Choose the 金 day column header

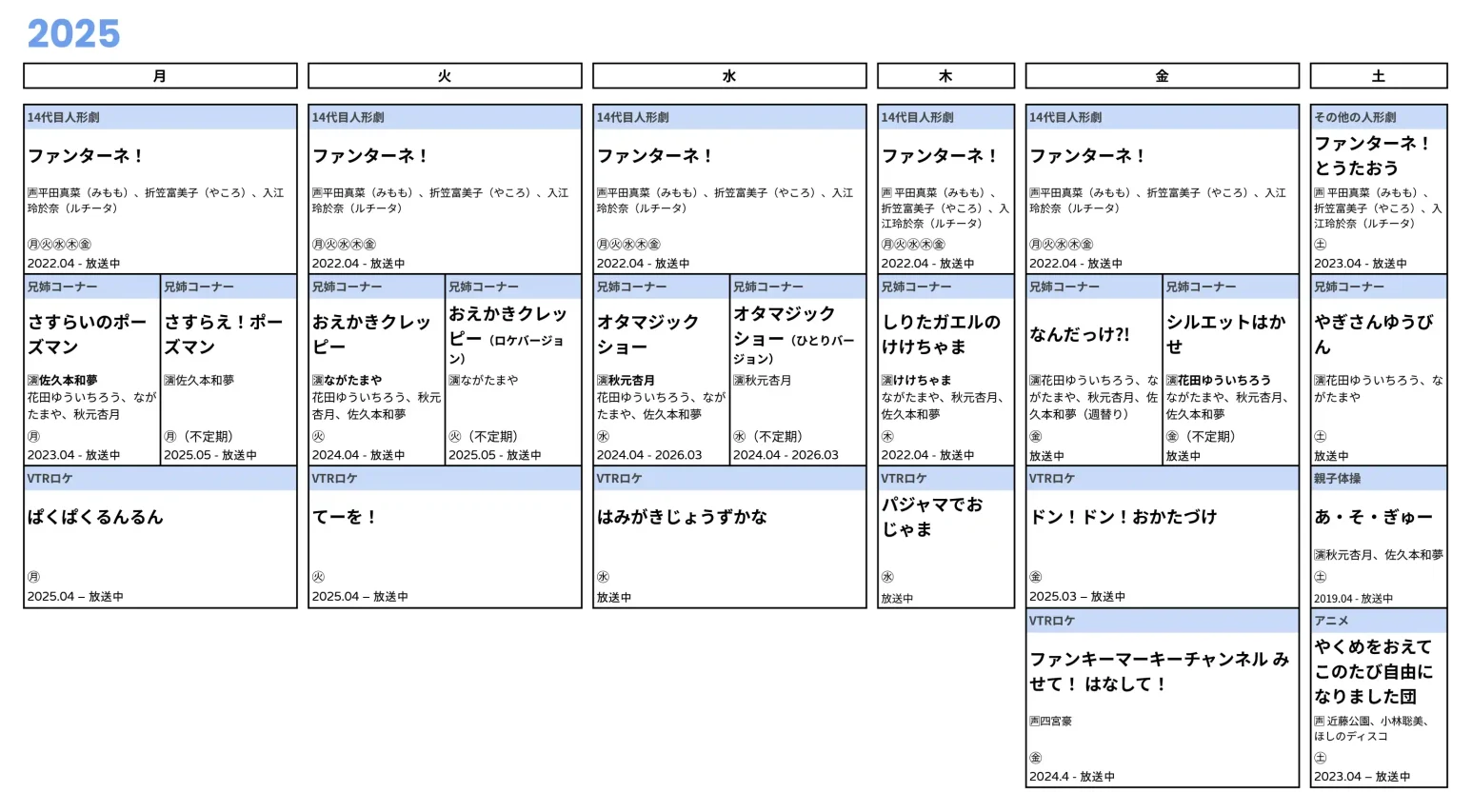click(x=1162, y=76)
